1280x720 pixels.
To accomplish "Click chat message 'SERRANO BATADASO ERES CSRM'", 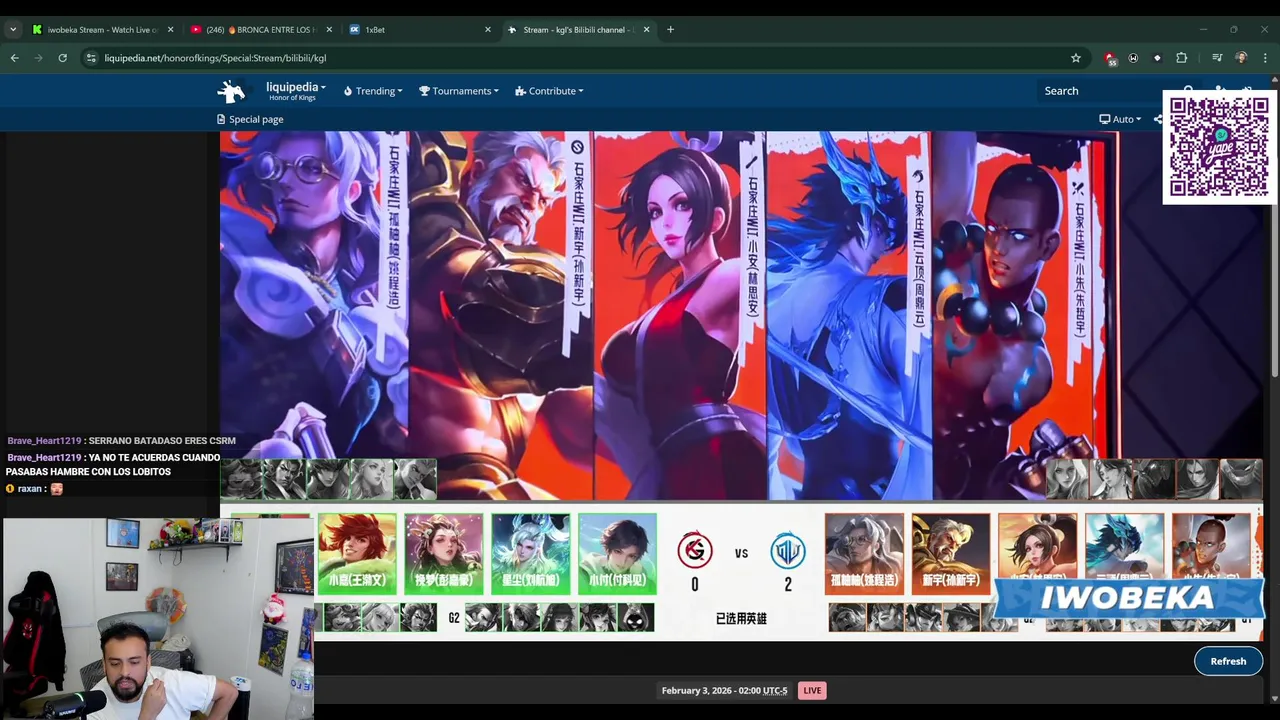I will point(162,441).
